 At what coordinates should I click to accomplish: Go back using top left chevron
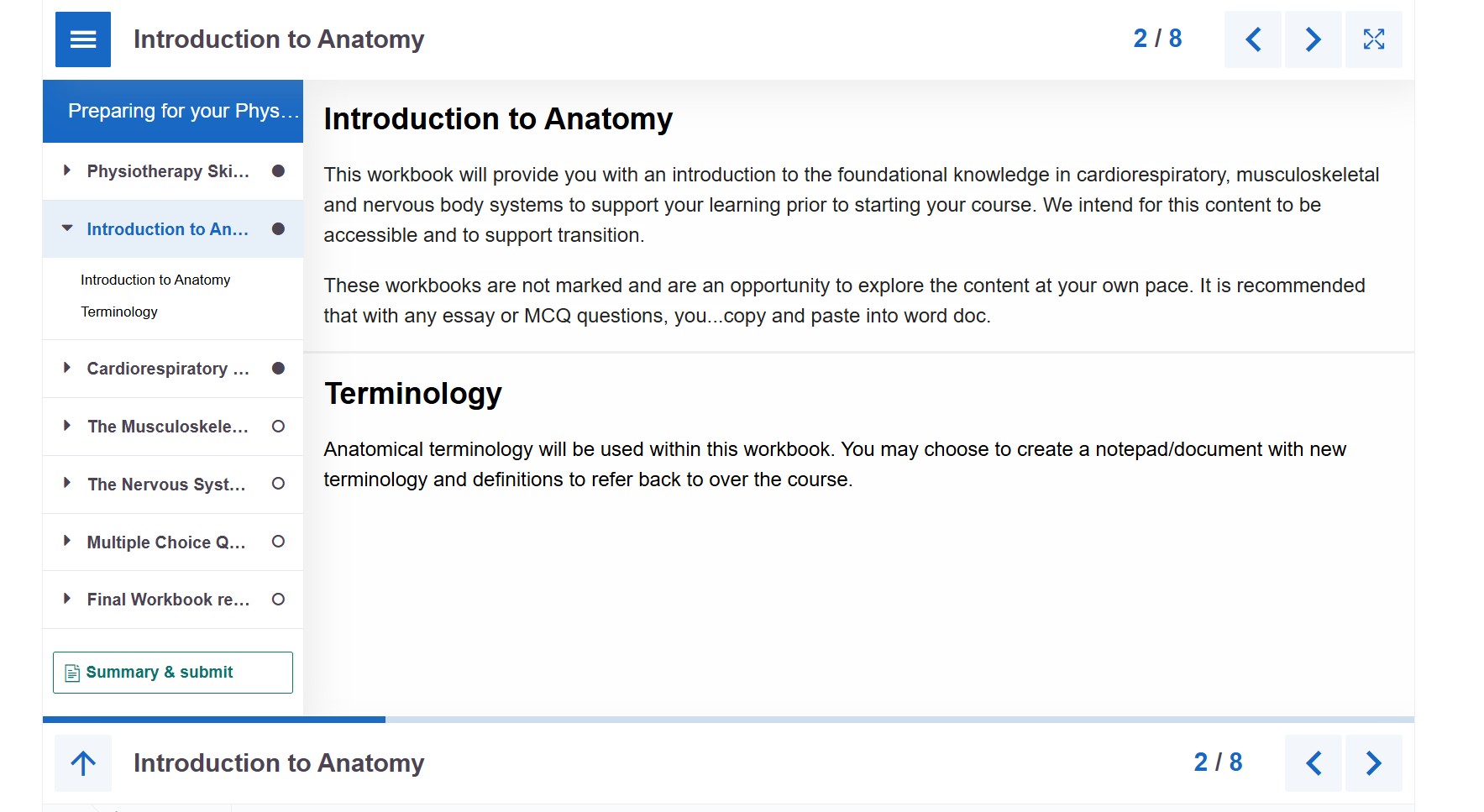(1252, 39)
